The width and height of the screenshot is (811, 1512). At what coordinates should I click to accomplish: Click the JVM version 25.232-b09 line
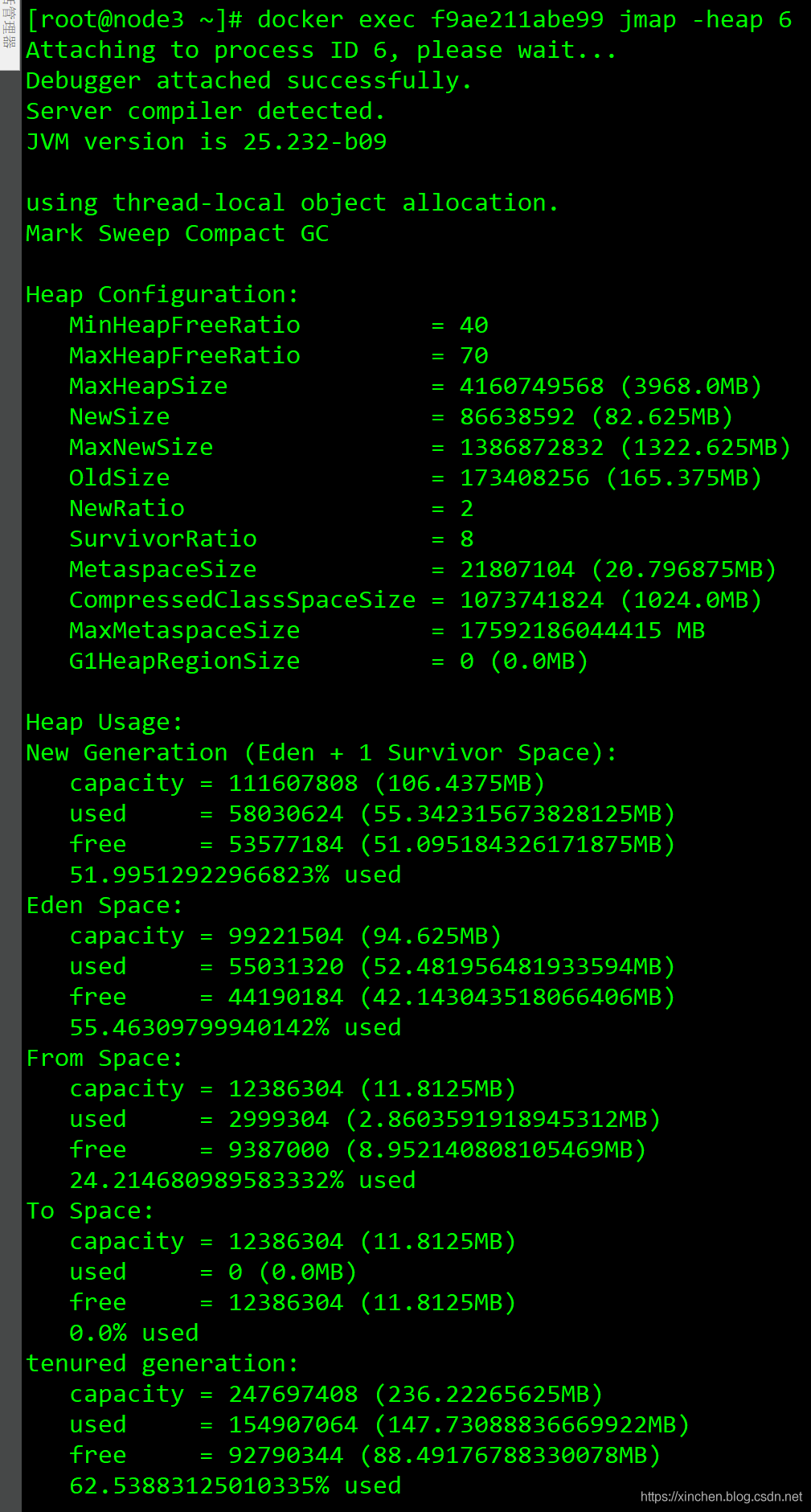coord(207,141)
